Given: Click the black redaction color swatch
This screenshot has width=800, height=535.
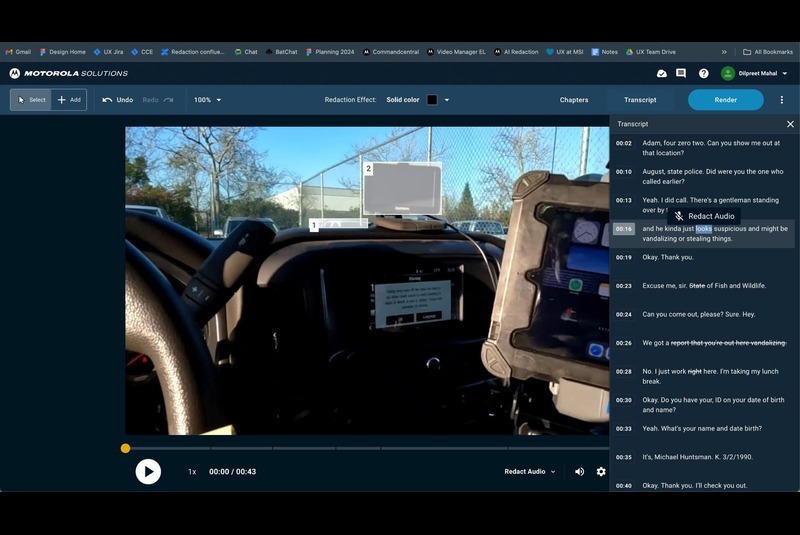Looking at the screenshot, I should click(432, 100).
